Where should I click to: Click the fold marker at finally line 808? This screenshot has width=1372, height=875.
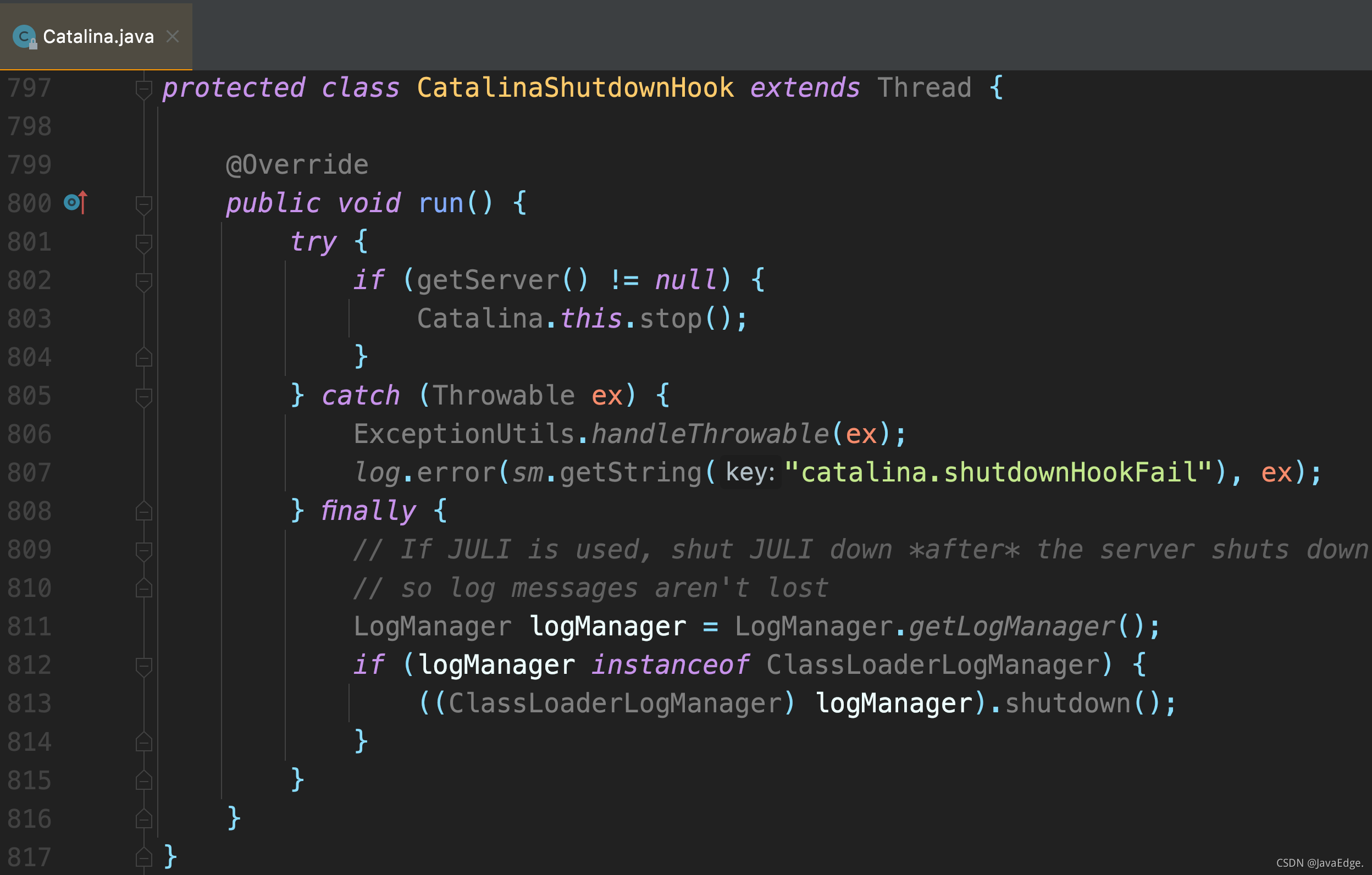(x=143, y=511)
